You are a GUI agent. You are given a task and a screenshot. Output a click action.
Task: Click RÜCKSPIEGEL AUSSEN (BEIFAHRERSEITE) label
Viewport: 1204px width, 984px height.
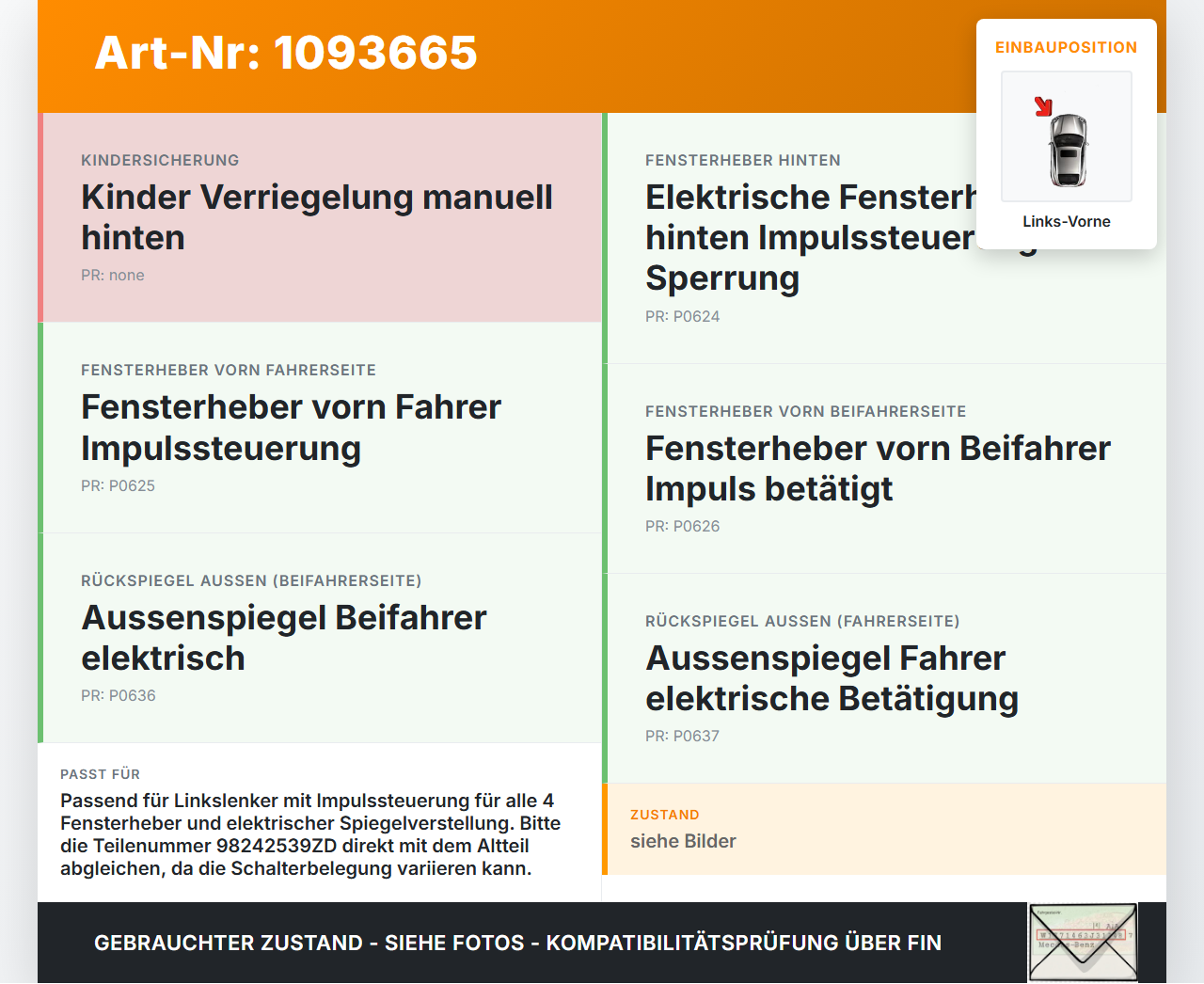pos(251,580)
